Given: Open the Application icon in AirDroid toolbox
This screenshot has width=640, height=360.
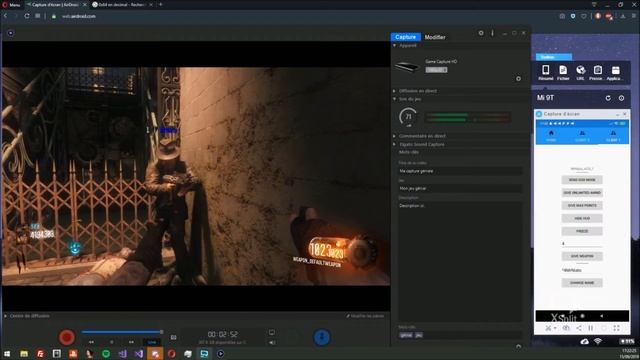Looking at the screenshot, I should point(615,73).
